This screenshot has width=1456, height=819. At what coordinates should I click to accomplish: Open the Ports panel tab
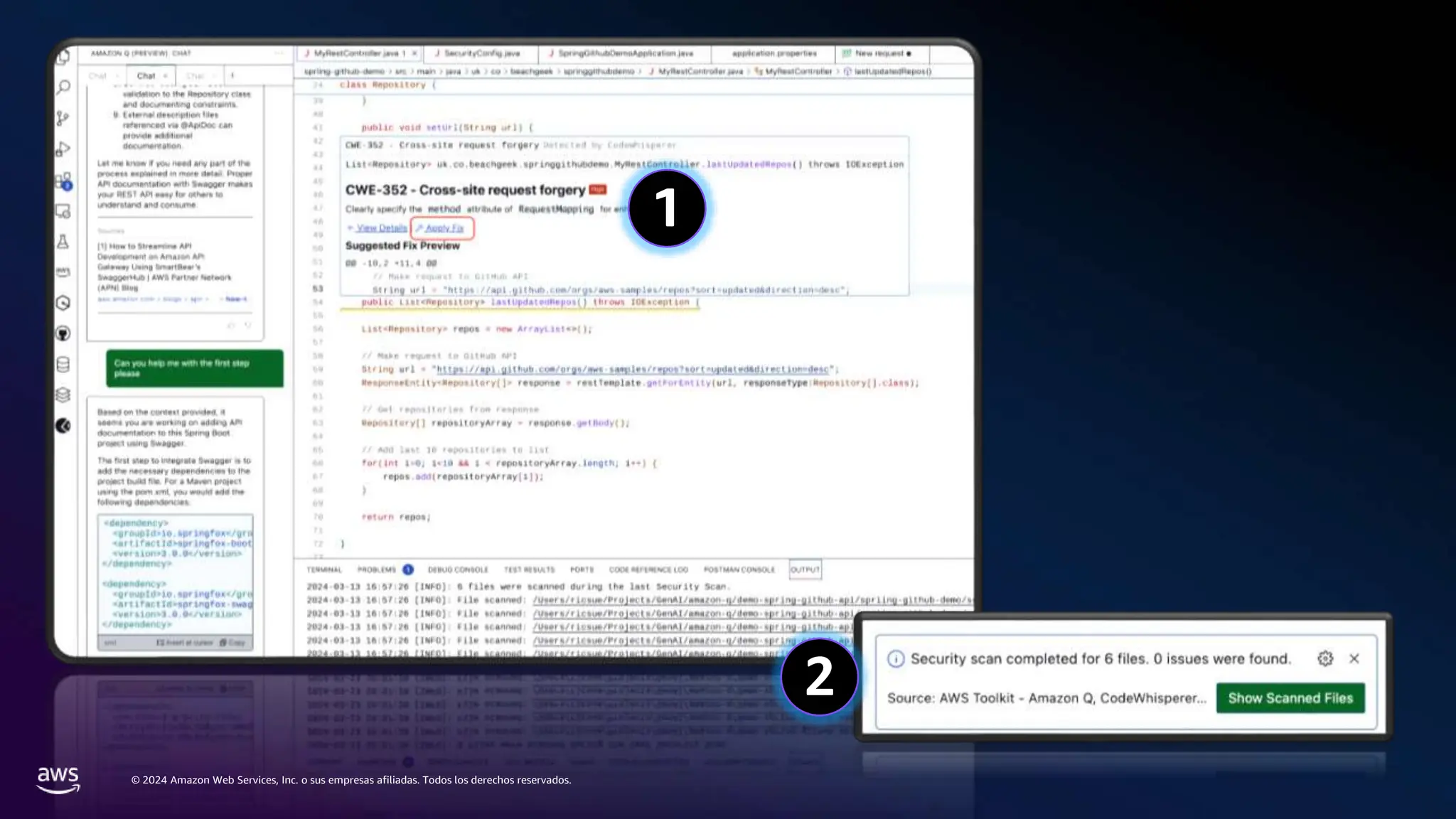[582, 569]
